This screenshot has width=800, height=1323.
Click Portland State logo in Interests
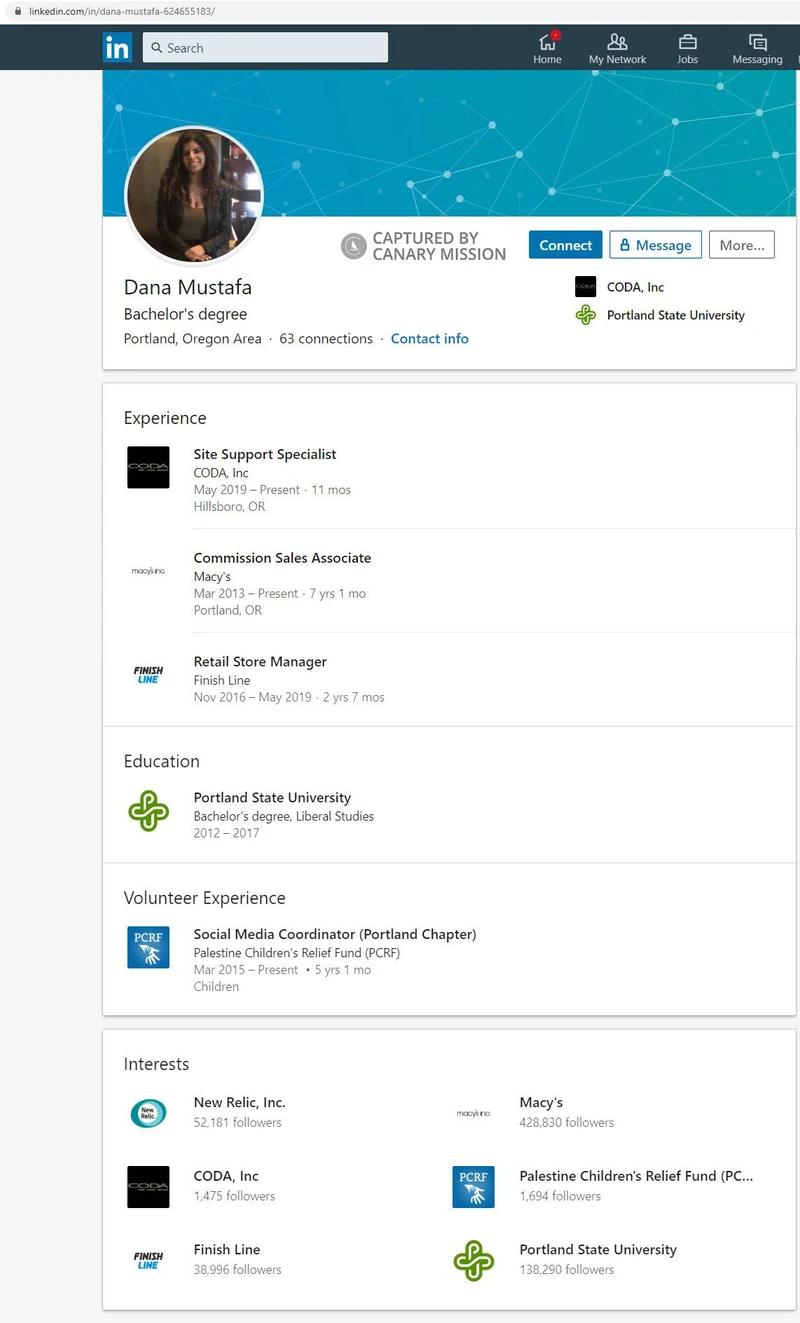click(x=474, y=1260)
